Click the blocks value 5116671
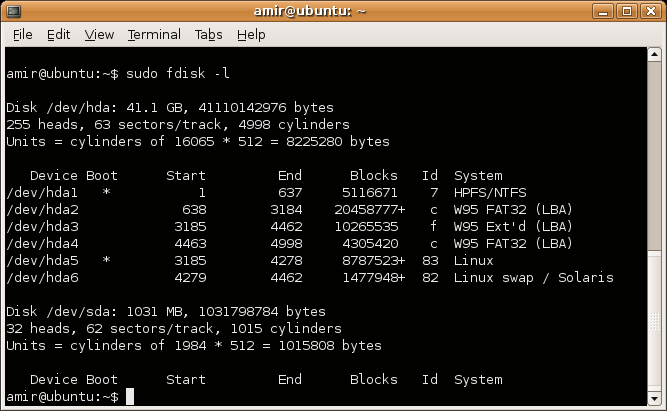Viewport: 667px width, 411px height. point(370,192)
